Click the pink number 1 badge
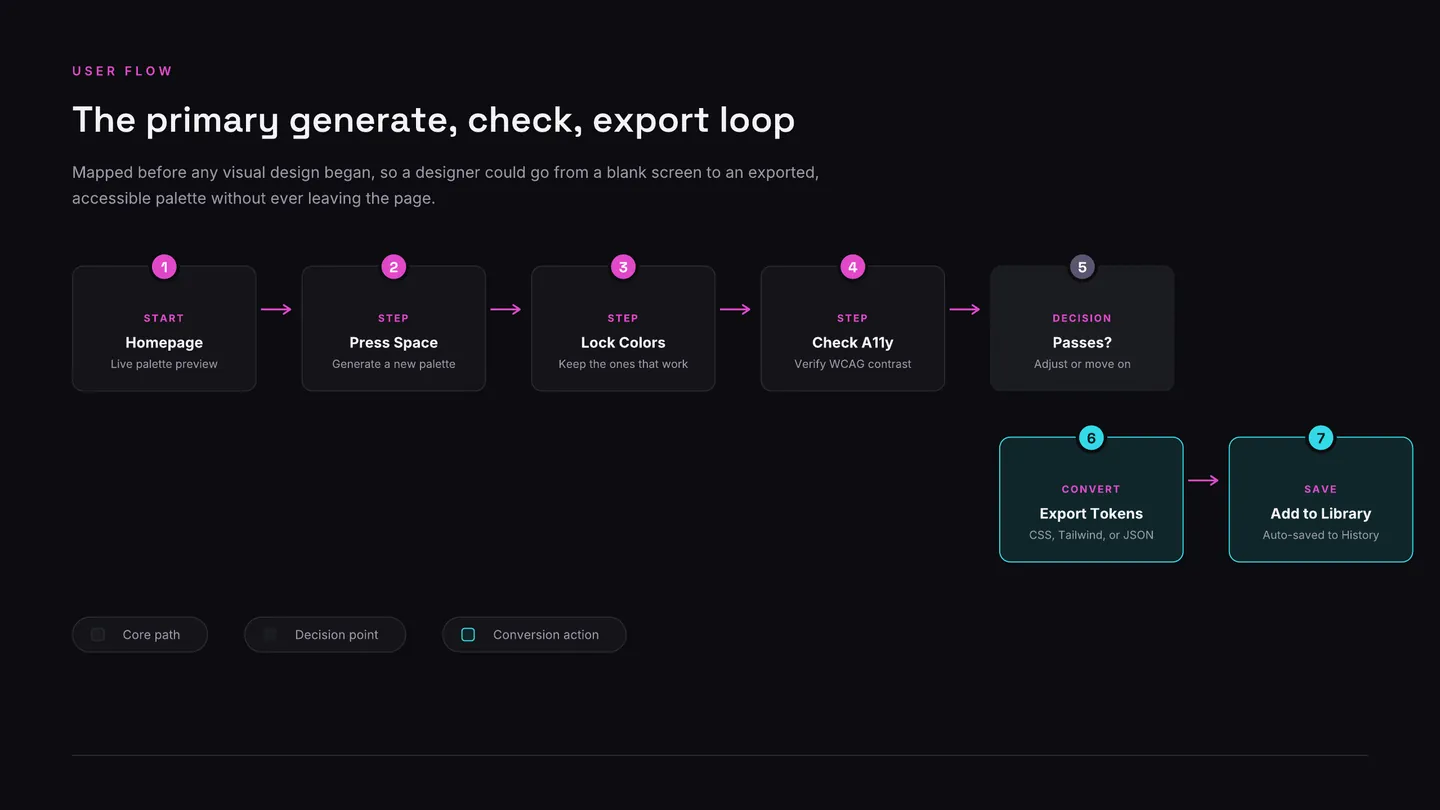This screenshot has width=1440, height=810. coord(164,267)
